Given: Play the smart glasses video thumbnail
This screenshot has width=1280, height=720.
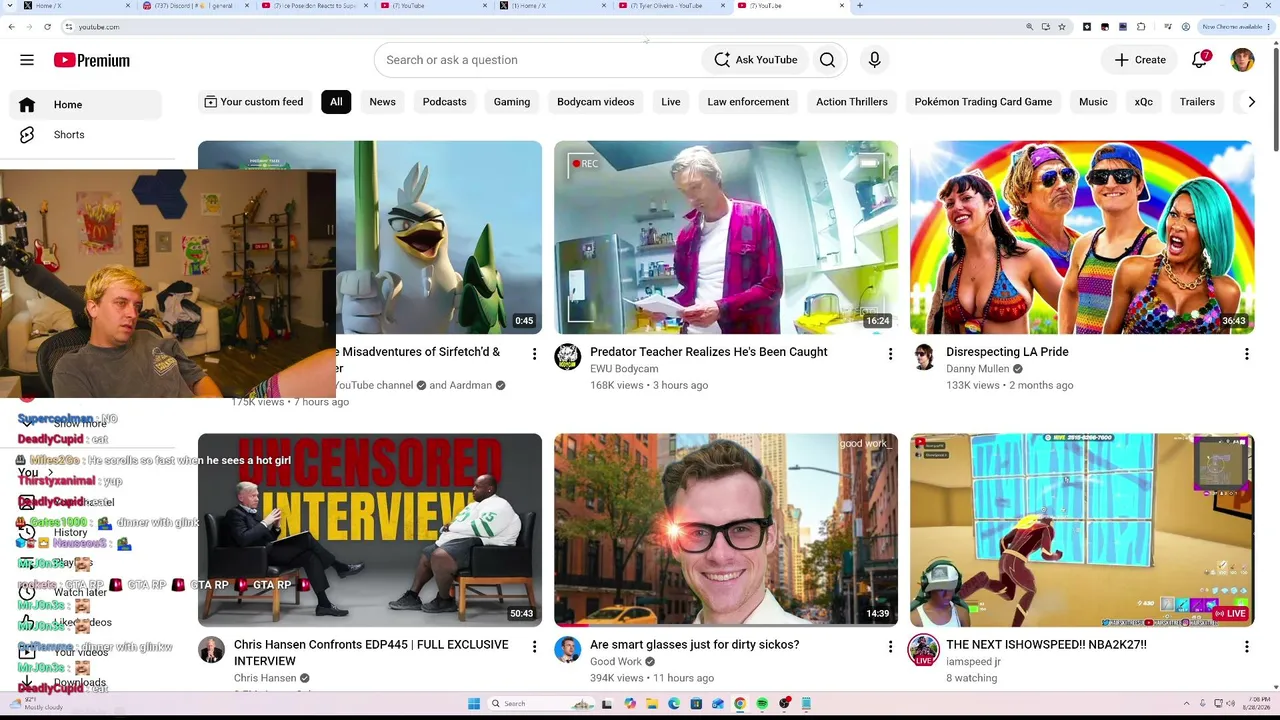Looking at the screenshot, I should (x=726, y=530).
